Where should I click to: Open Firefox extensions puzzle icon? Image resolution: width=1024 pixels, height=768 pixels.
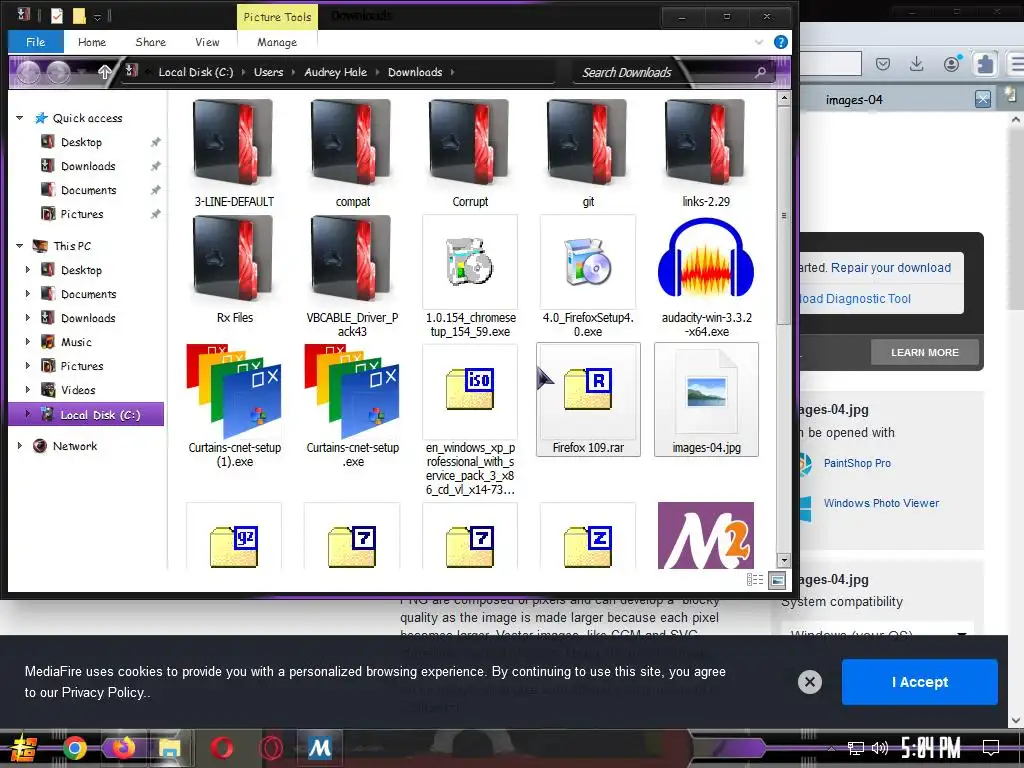(x=985, y=63)
